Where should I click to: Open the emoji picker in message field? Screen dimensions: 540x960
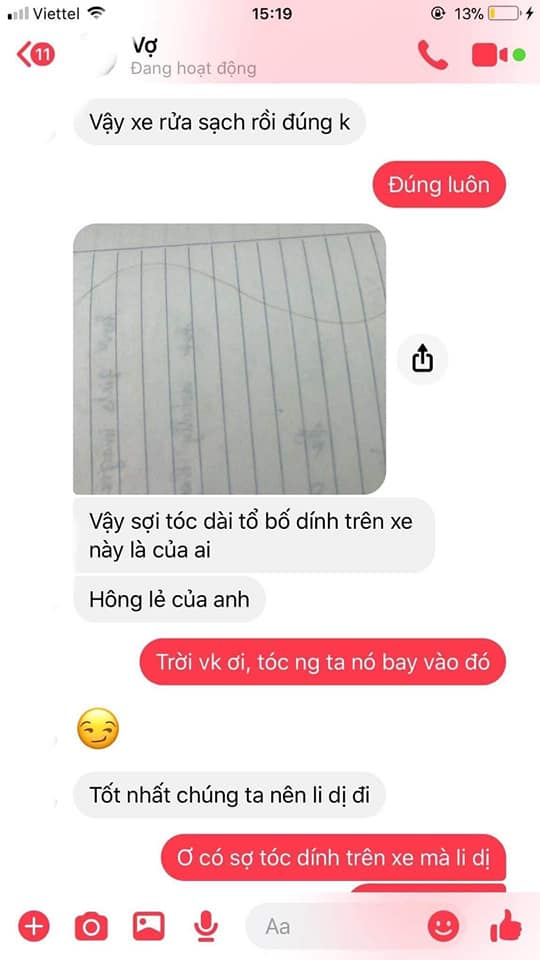(443, 926)
